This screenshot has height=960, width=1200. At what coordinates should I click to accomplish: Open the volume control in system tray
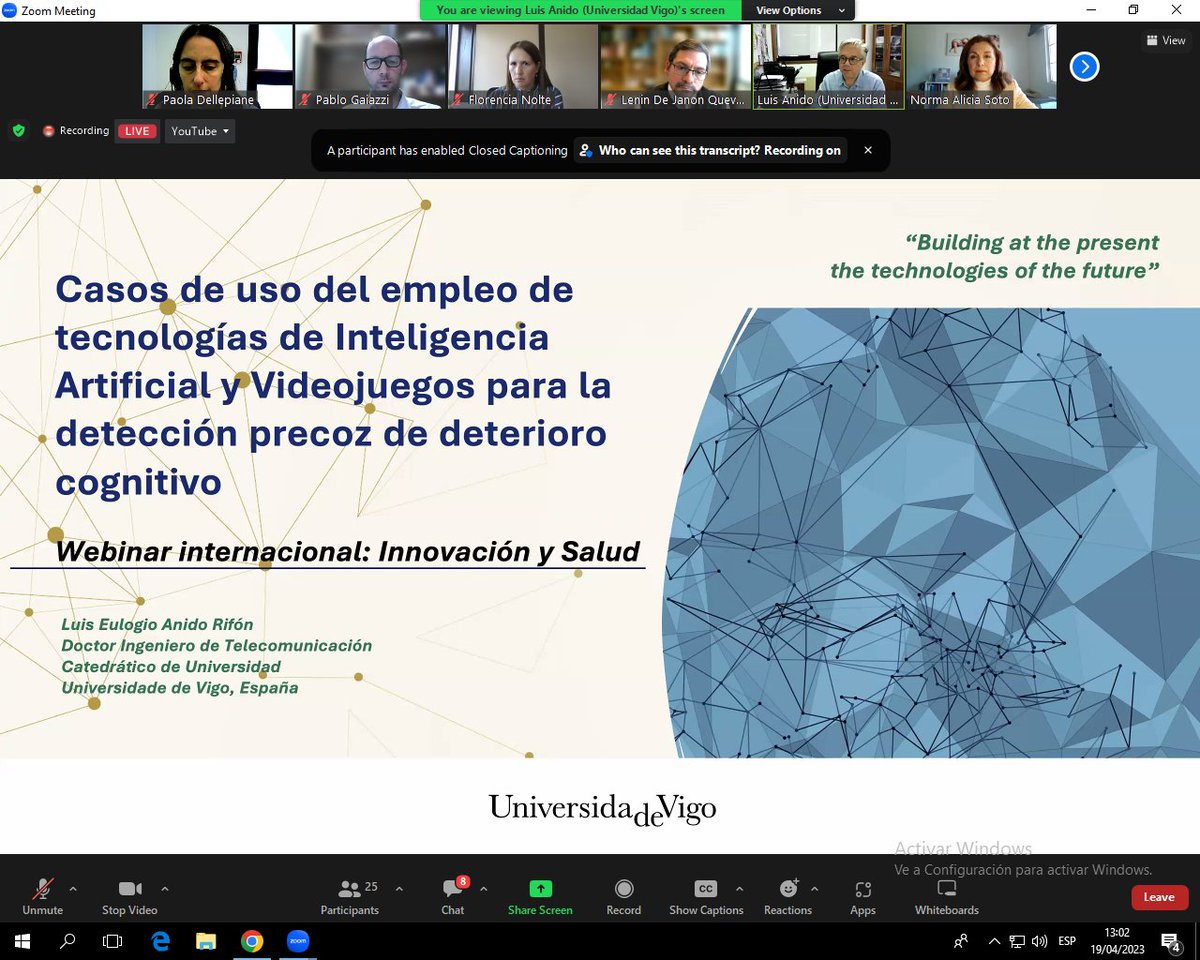(x=1039, y=941)
